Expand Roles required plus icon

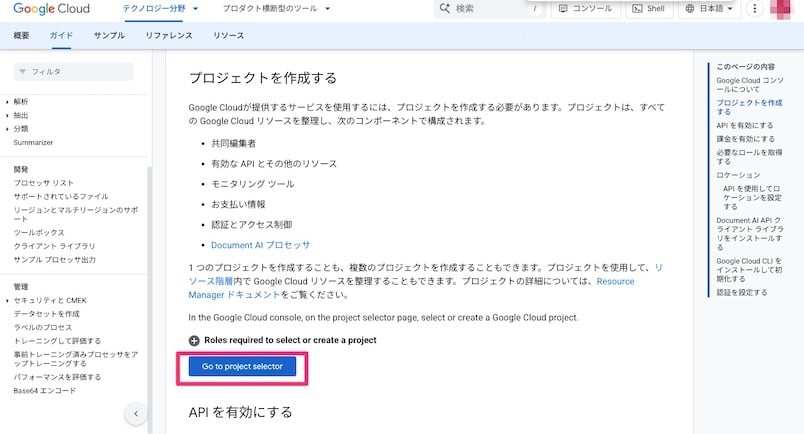coord(194,340)
